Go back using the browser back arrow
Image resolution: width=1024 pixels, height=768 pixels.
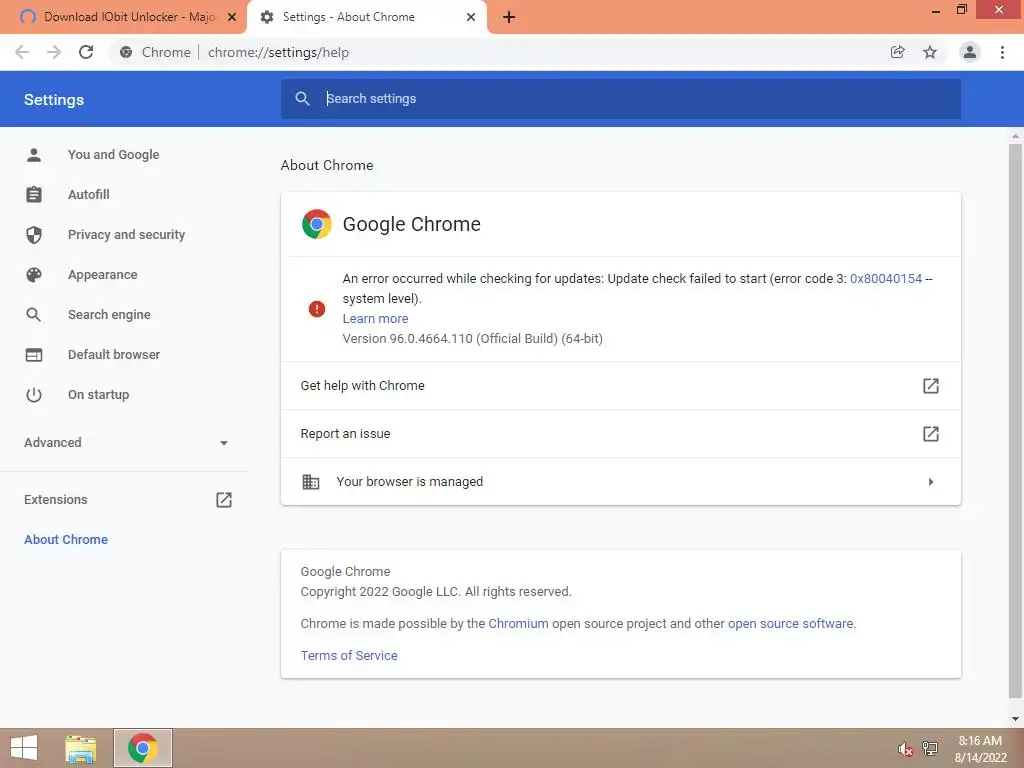coord(22,52)
